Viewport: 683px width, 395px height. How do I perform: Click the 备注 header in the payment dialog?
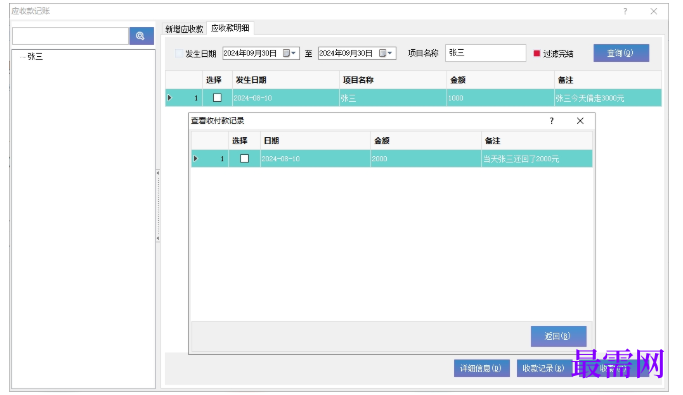536,141
